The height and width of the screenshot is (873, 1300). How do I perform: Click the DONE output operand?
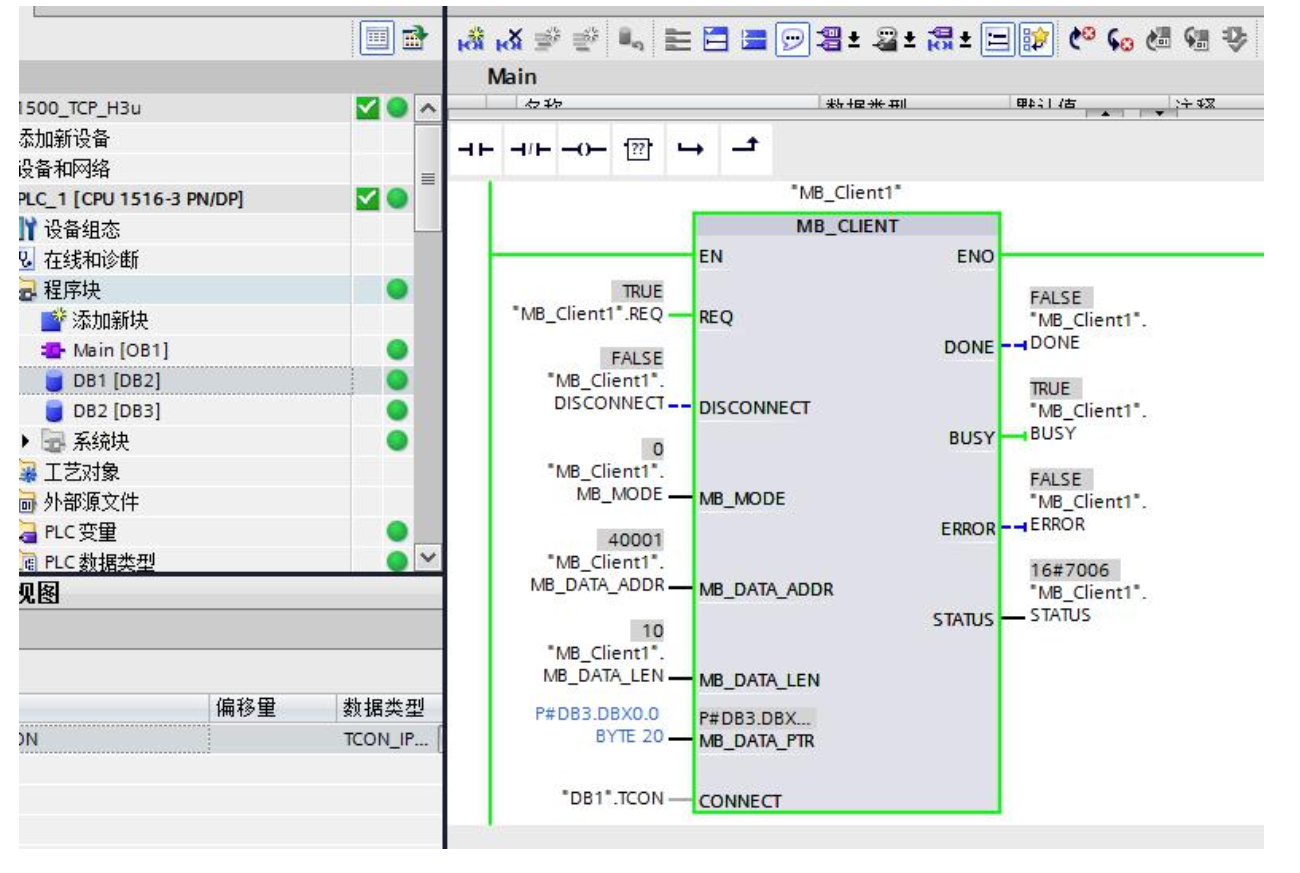point(1089,331)
